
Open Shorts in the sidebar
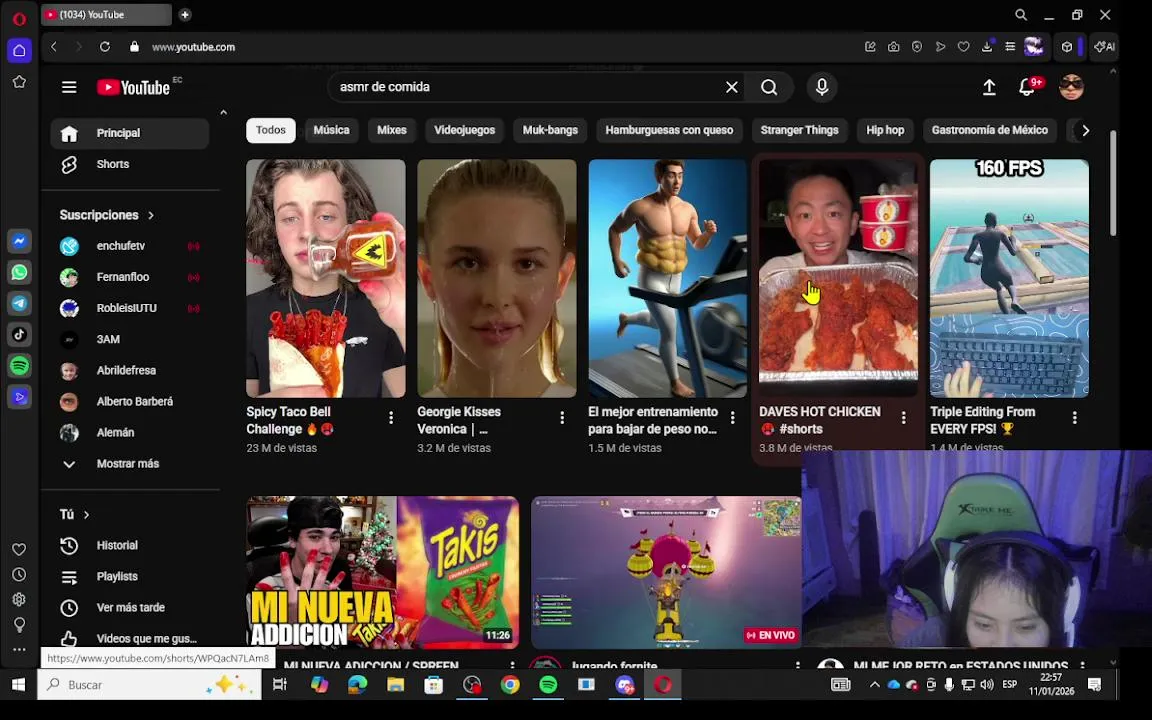pos(130,164)
